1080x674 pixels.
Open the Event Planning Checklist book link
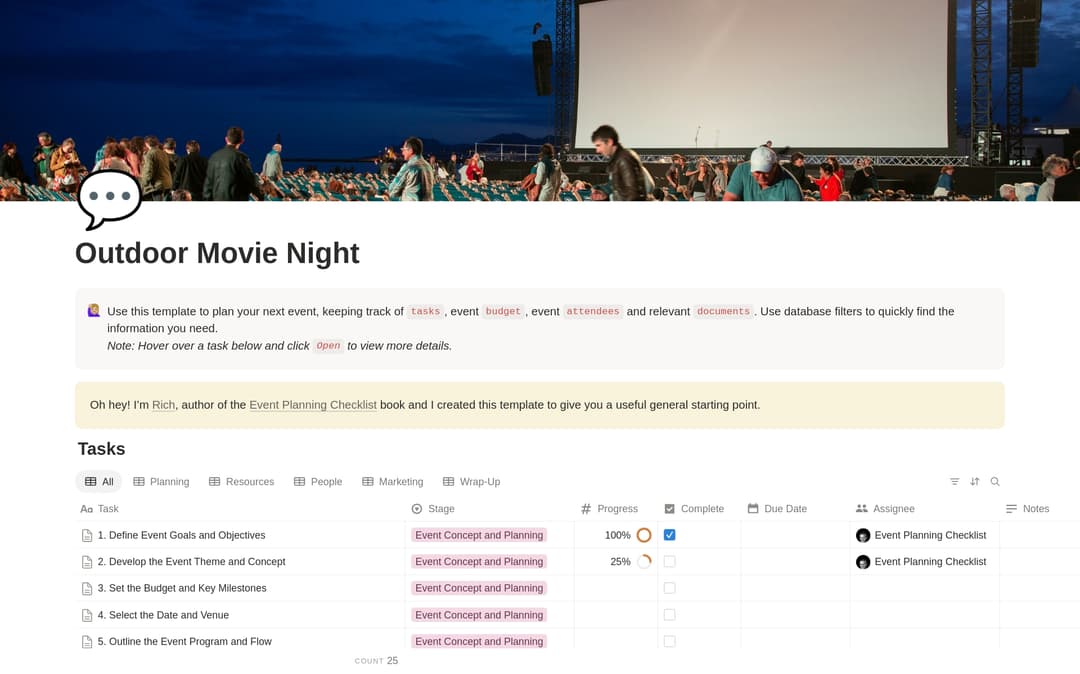pyautogui.click(x=313, y=405)
